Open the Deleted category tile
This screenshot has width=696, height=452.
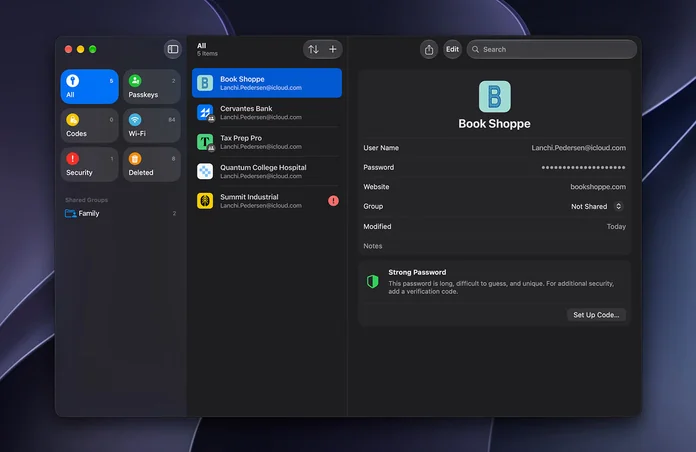point(152,164)
